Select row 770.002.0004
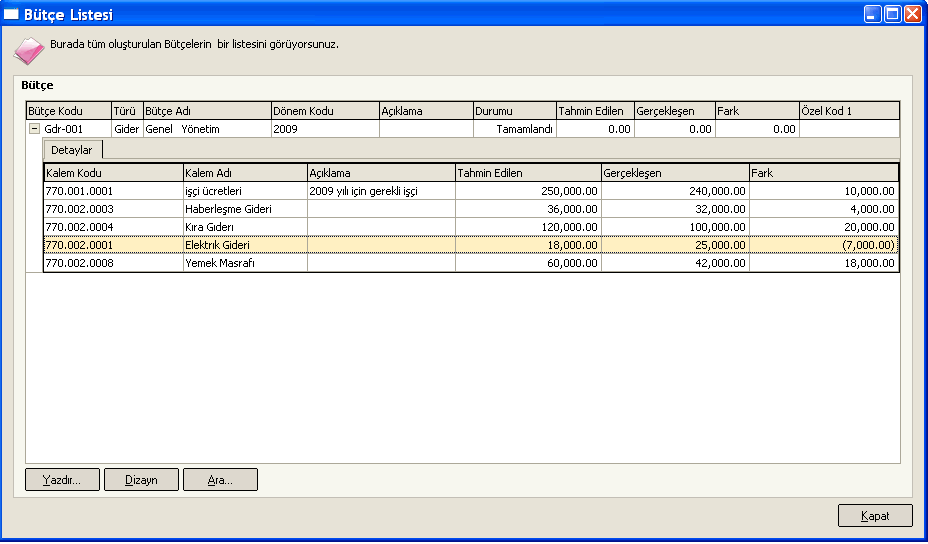The image size is (928, 544). coord(471,227)
